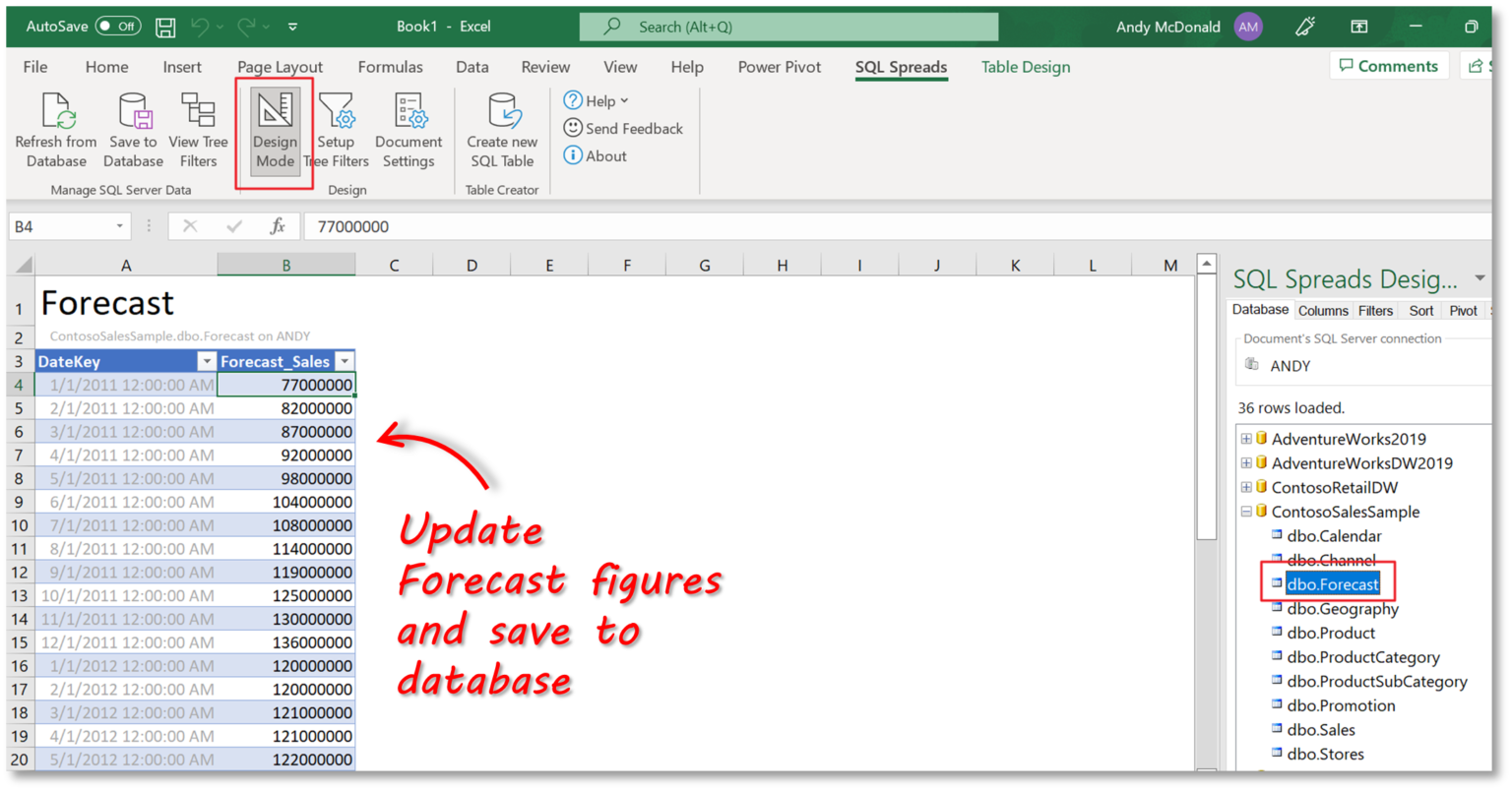Image resolution: width=1512 pixels, height=791 pixels.
Task: Select dbo.Sales table in tree
Action: pos(1321,730)
